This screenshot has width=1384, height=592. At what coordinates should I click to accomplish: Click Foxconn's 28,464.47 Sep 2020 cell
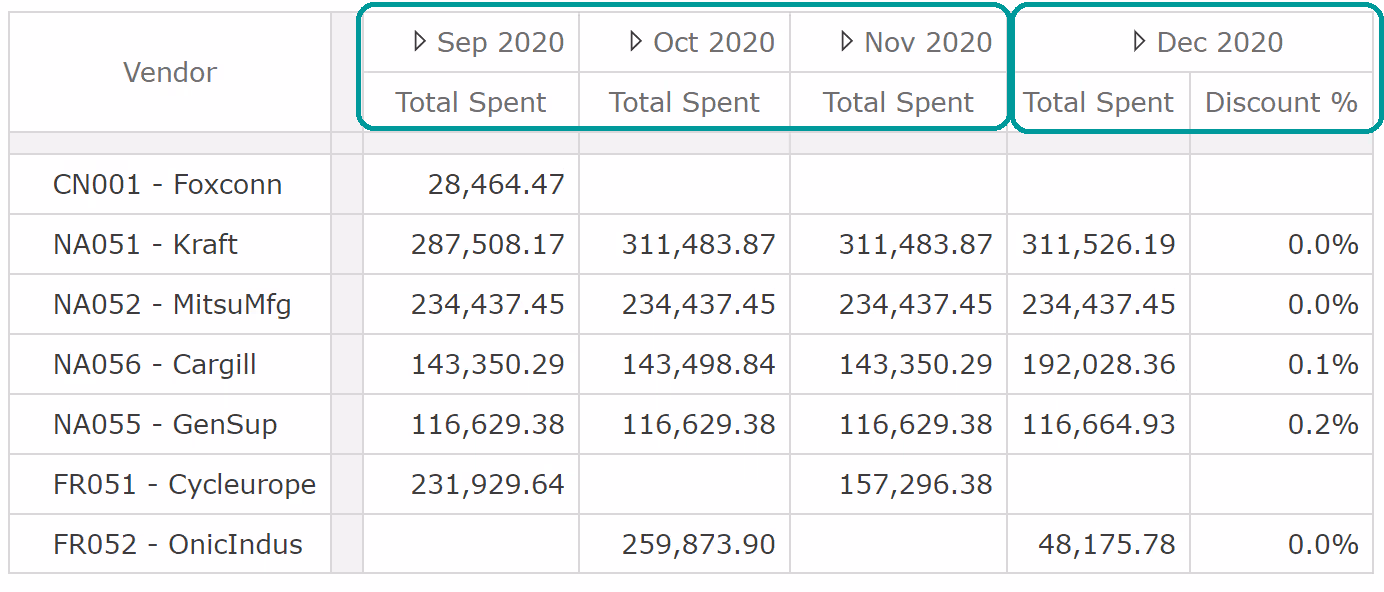496,185
